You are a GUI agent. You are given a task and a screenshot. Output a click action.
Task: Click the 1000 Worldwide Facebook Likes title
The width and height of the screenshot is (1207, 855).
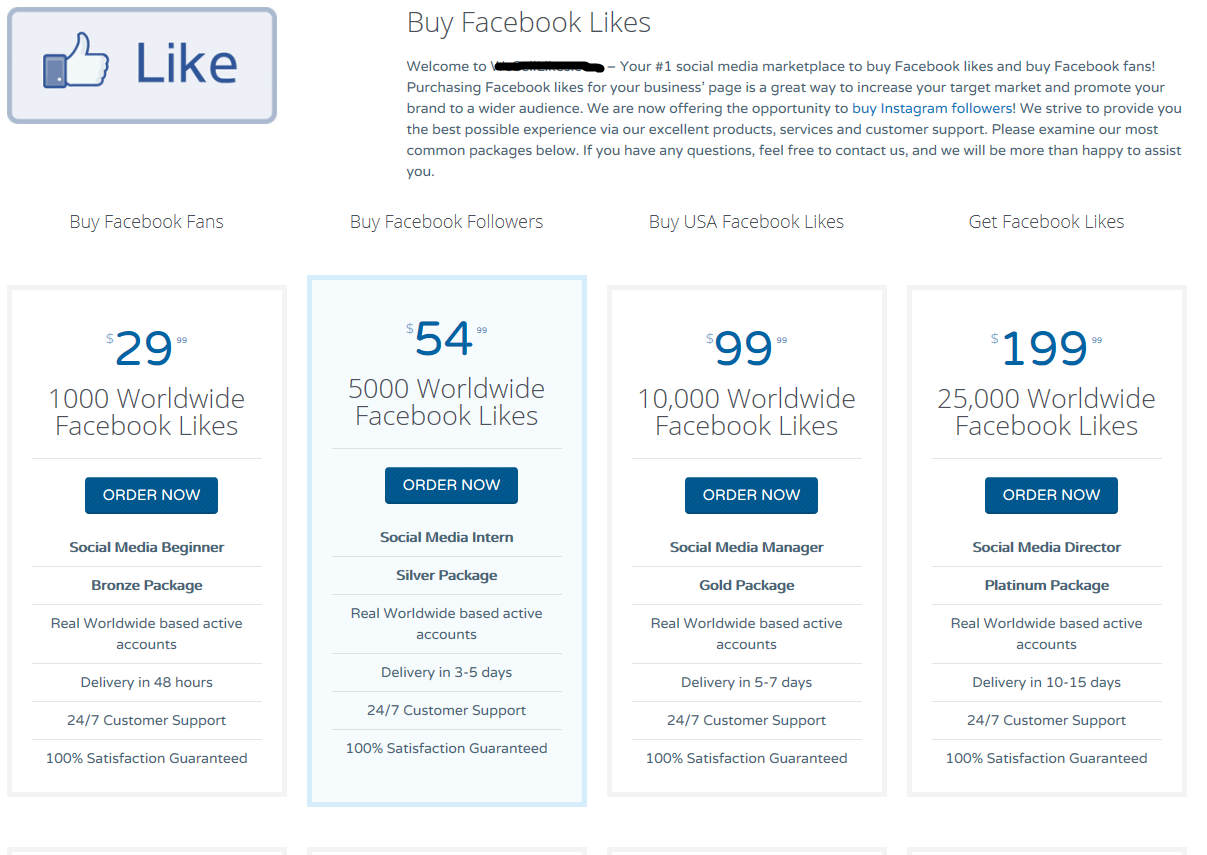click(147, 412)
